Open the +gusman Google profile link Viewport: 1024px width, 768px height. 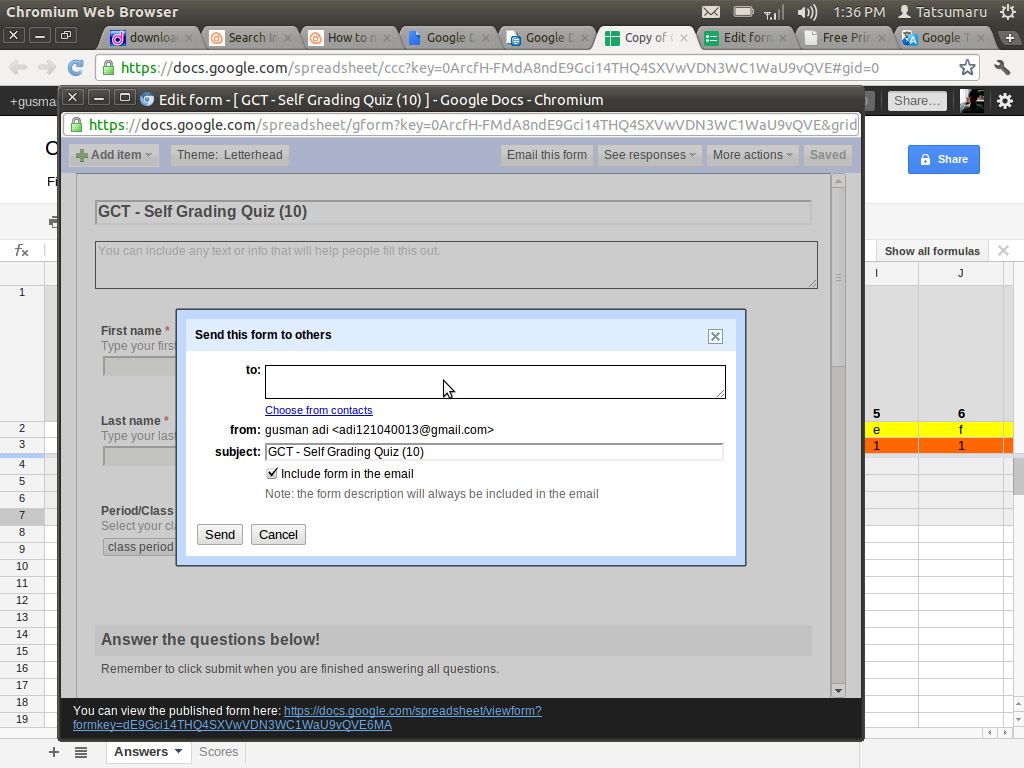33,101
